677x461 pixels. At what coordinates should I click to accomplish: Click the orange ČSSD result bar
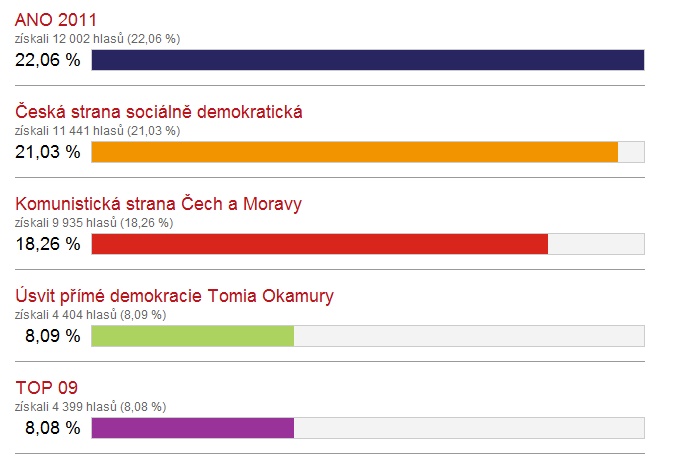pyautogui.click(x=354, y=152)
